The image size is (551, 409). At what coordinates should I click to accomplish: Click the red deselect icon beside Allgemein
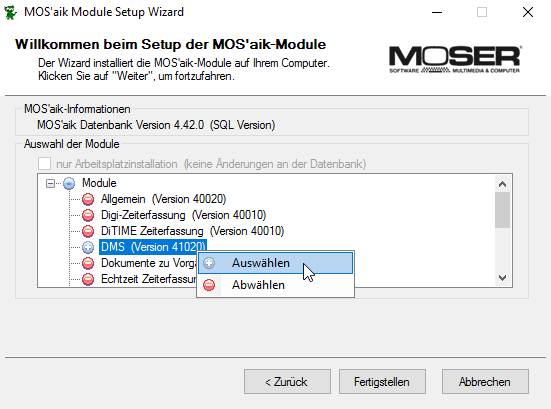click(88, 199)
